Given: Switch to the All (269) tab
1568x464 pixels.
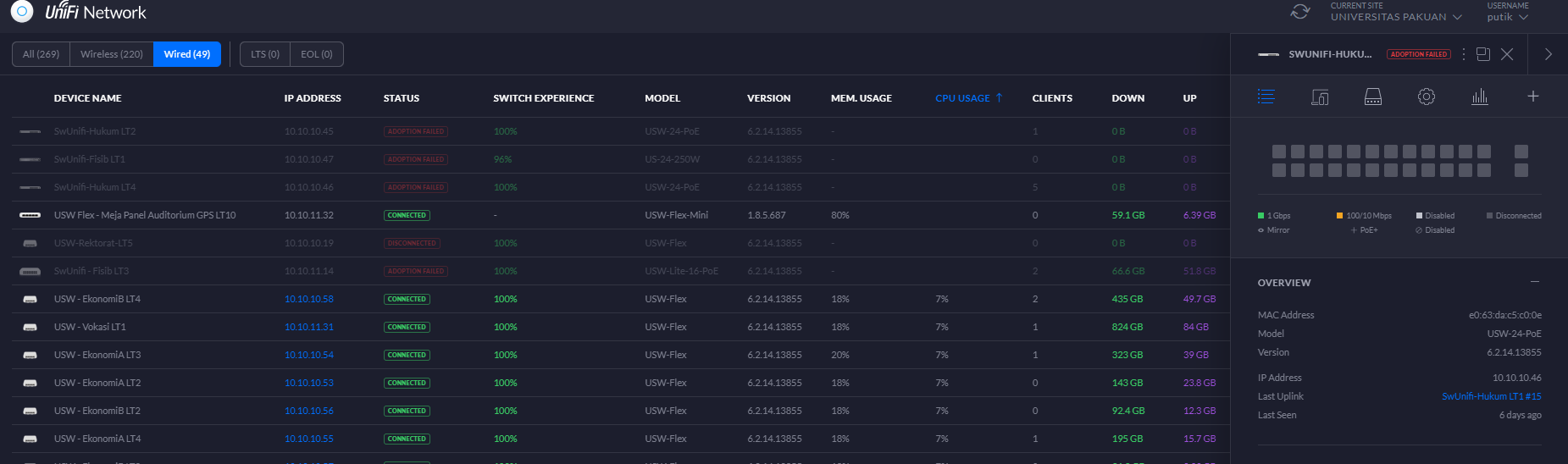Looking at the screenshot, I should pyautogui.click(x=41, y=54).
